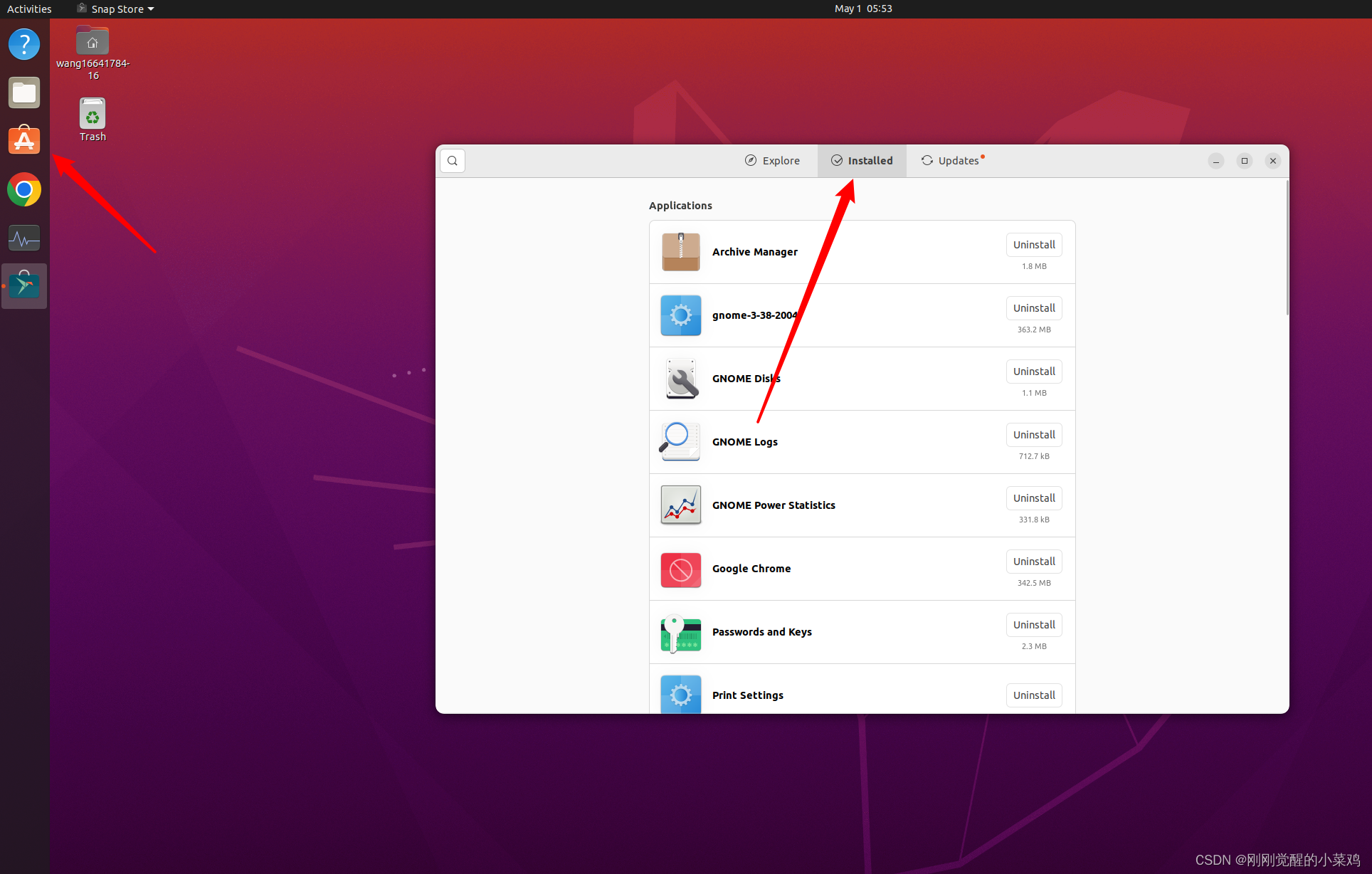1372x874 pixels.
Task: Open the Help icon in the dock
Action: 24,44
